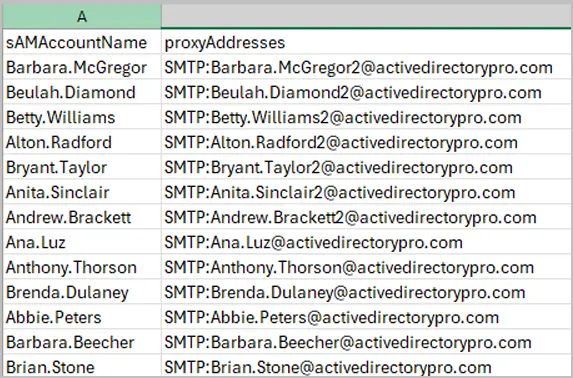Click the Andrew.Brackett account name cell
Viewport: 573px width, 378px height.
tap(82, 216)
